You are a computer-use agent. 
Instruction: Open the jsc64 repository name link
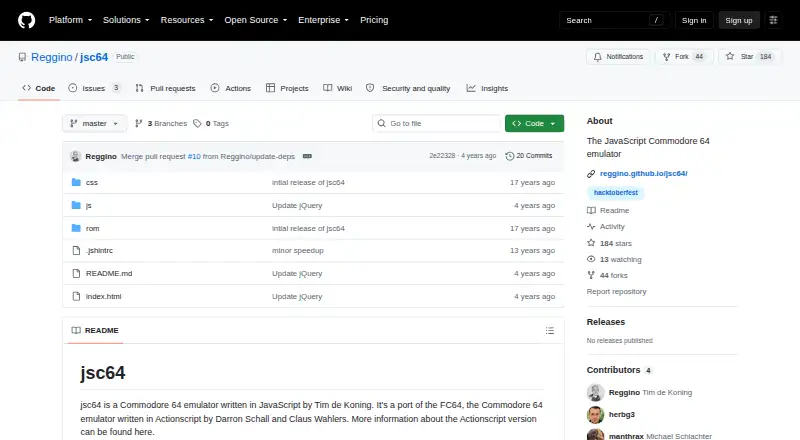(x=94, y=57)
